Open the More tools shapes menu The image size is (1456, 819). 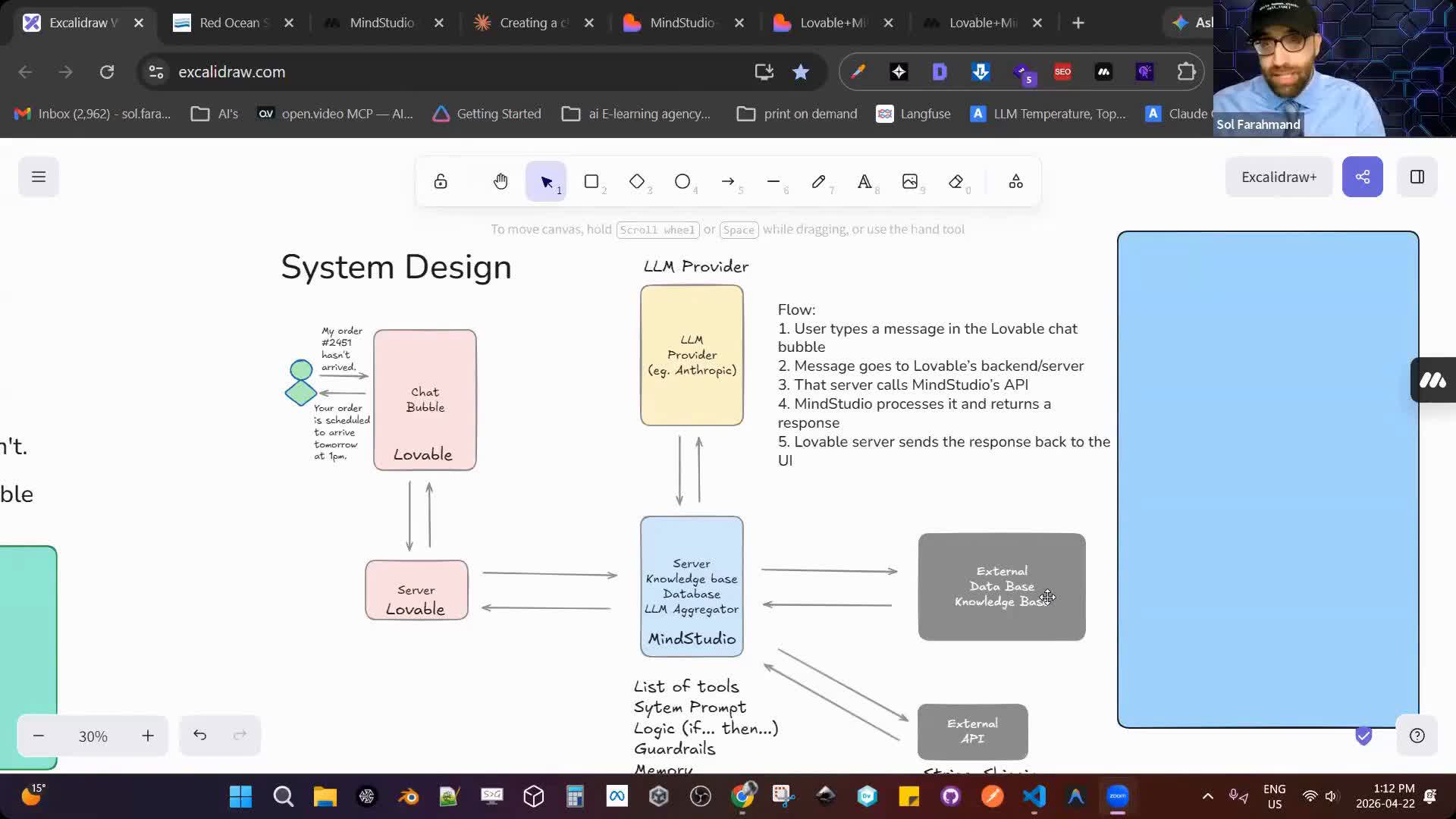[x=1016, y=181]
